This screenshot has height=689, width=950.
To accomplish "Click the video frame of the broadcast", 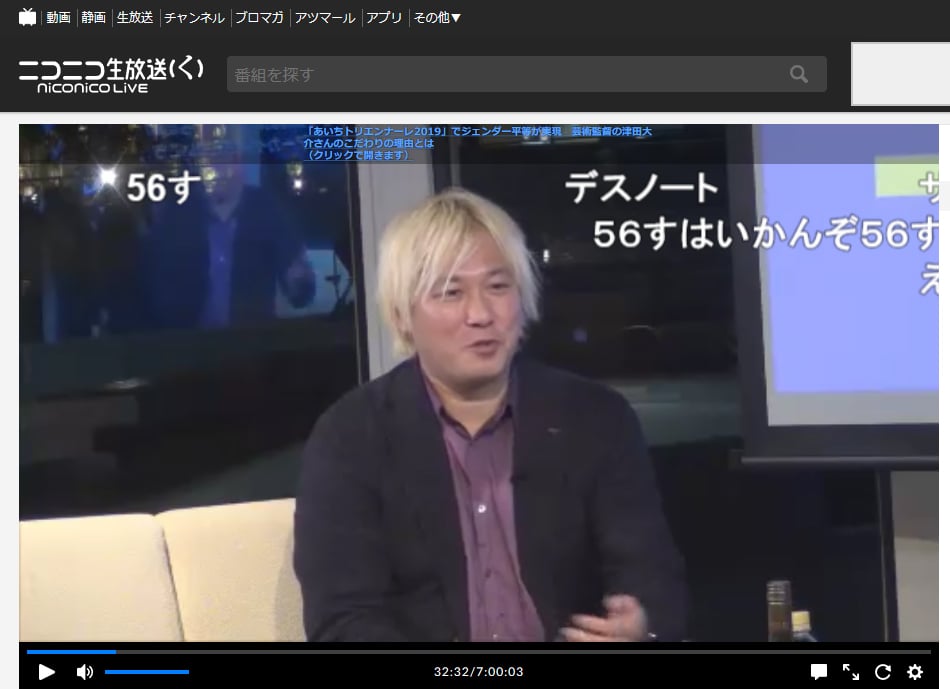I will [x=479, y=383].
